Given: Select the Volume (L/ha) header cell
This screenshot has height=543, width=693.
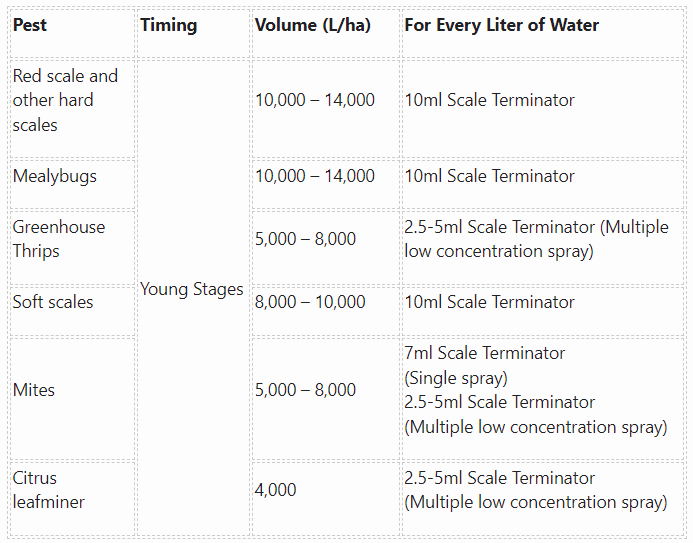Looking at the screenshot, I should [325, 32].
